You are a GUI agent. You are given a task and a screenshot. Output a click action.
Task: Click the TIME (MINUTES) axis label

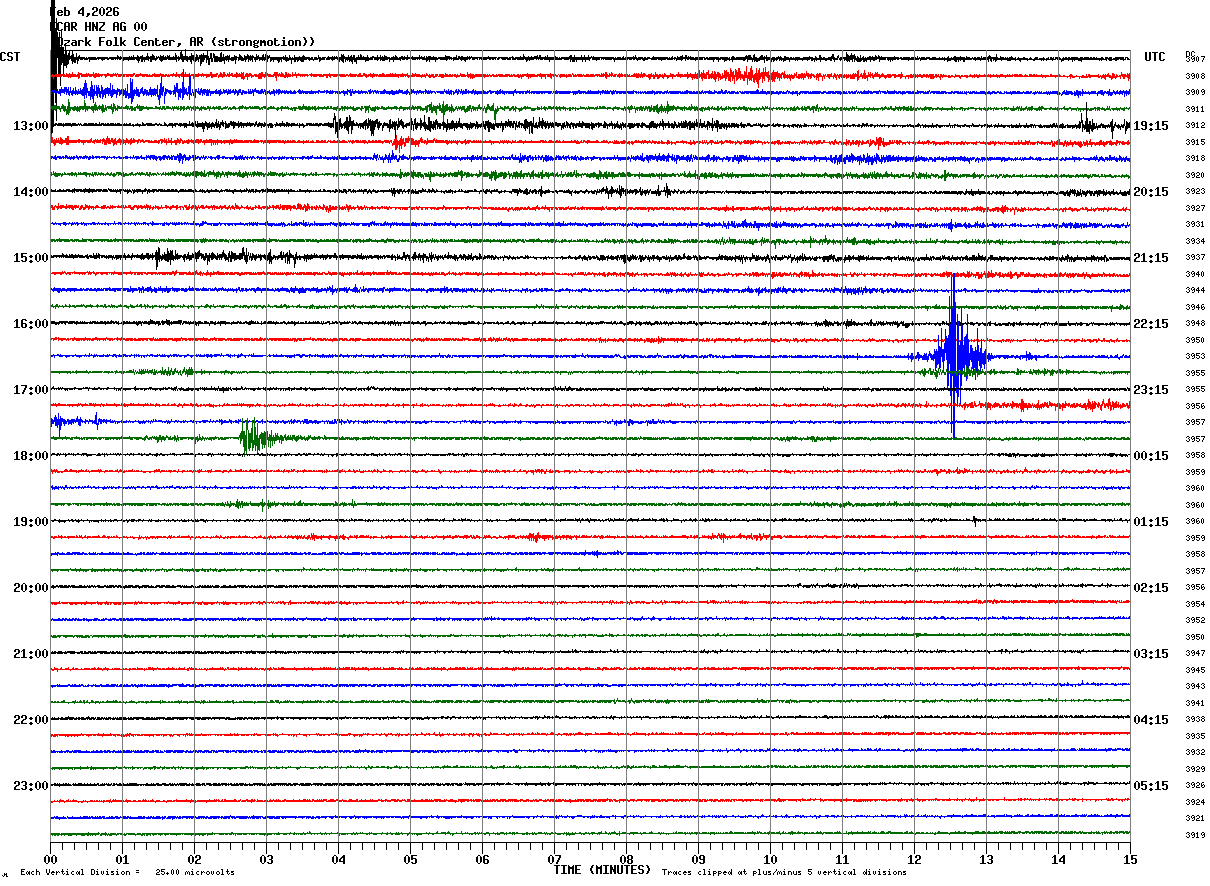pos(602,870)
